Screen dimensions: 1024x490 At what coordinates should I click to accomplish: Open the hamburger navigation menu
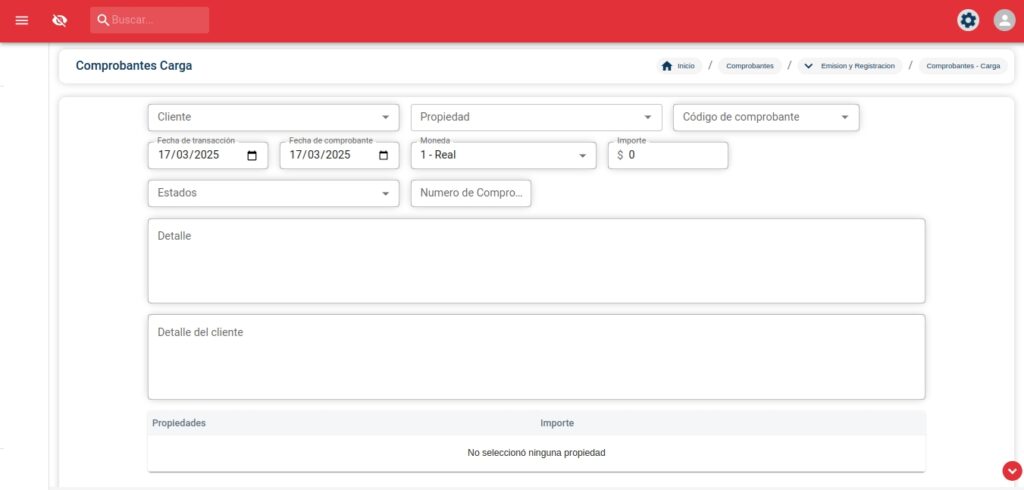coord(22,20)
